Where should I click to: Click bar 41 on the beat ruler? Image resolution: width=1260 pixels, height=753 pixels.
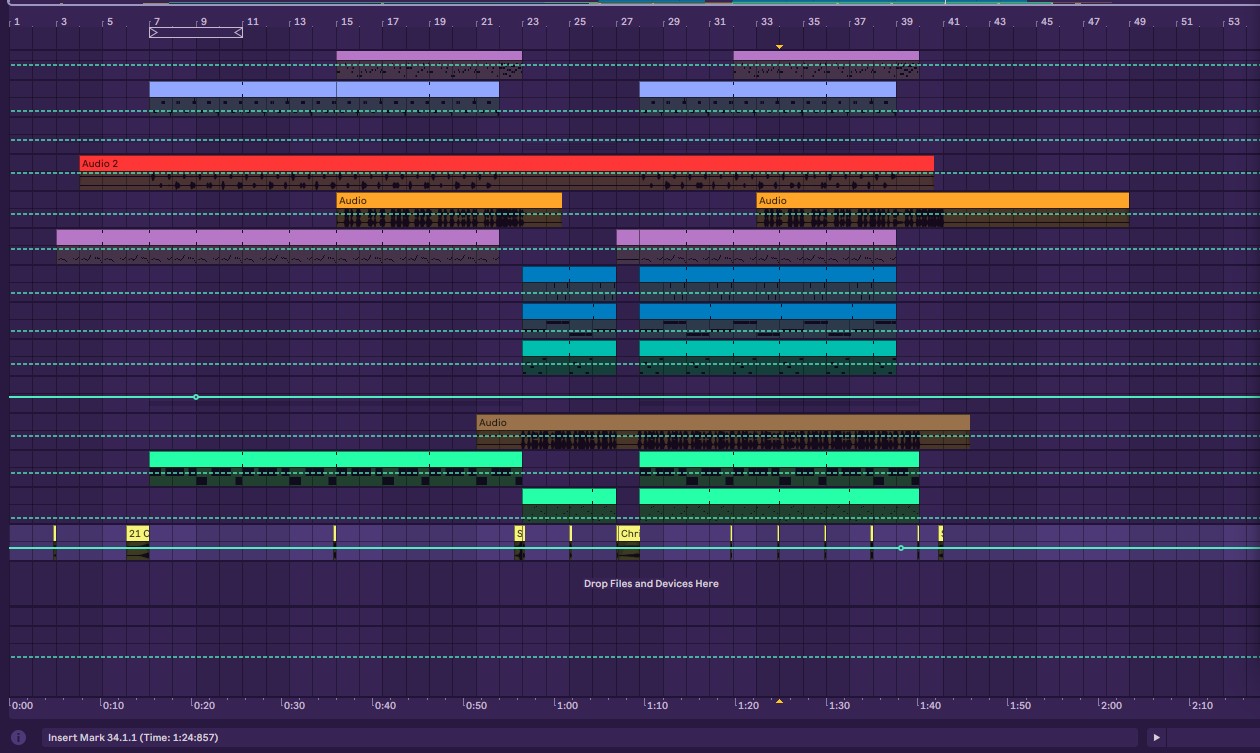[x=953, y=21]
